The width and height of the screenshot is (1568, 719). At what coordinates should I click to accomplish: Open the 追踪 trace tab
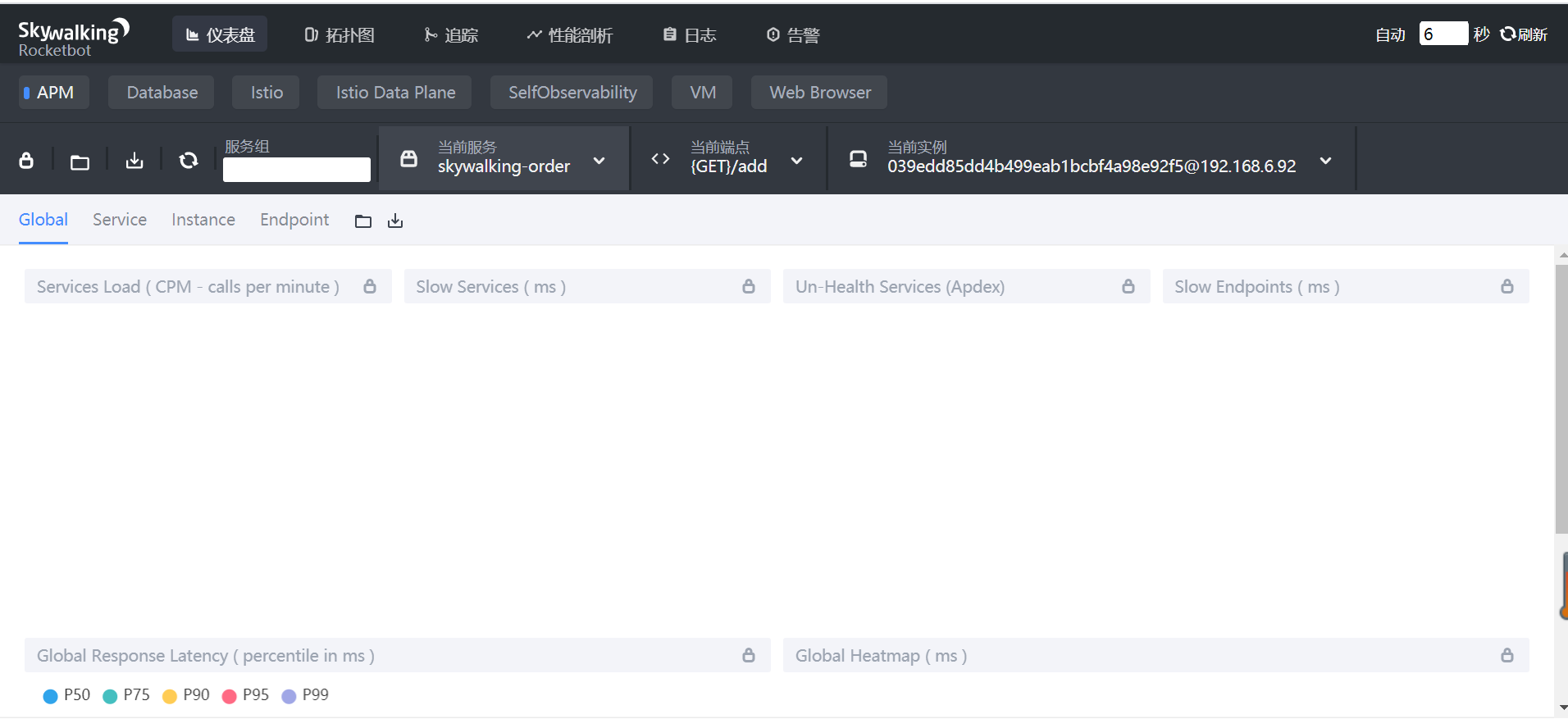451,34
